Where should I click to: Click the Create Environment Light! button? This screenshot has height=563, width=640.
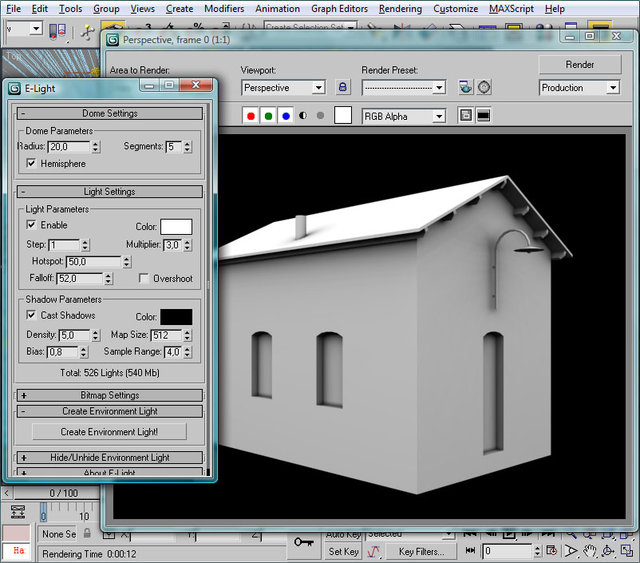pos(109,432)
